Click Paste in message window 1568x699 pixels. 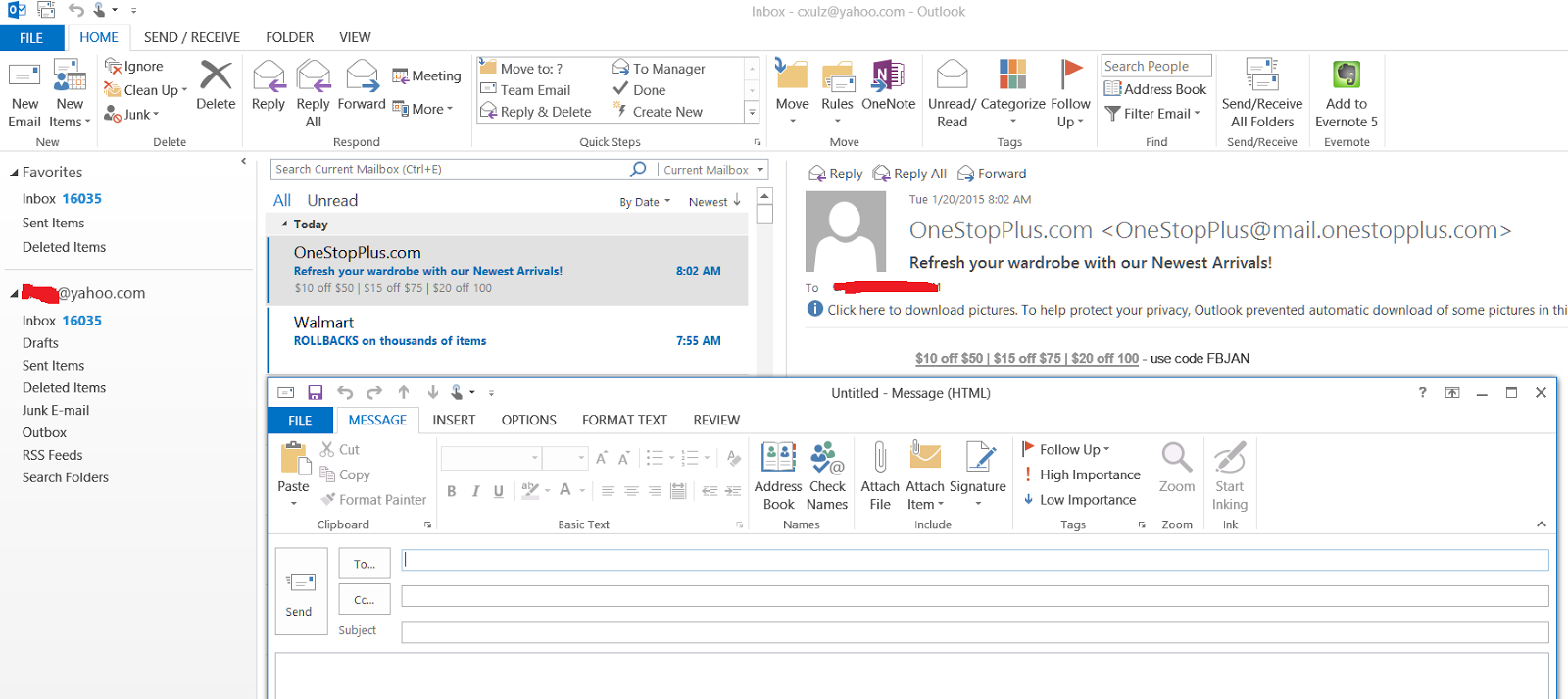[293, 474]
